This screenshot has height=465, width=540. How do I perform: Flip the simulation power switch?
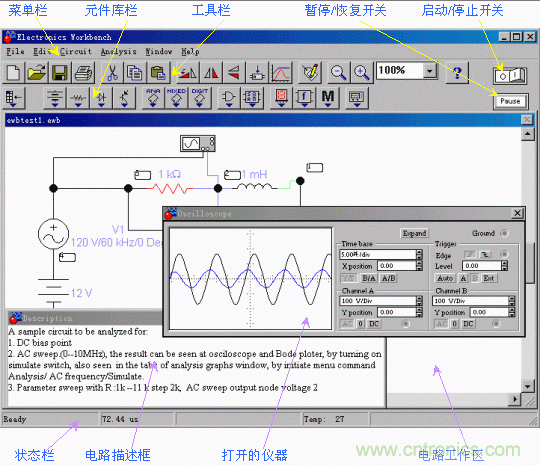point(510,75)
